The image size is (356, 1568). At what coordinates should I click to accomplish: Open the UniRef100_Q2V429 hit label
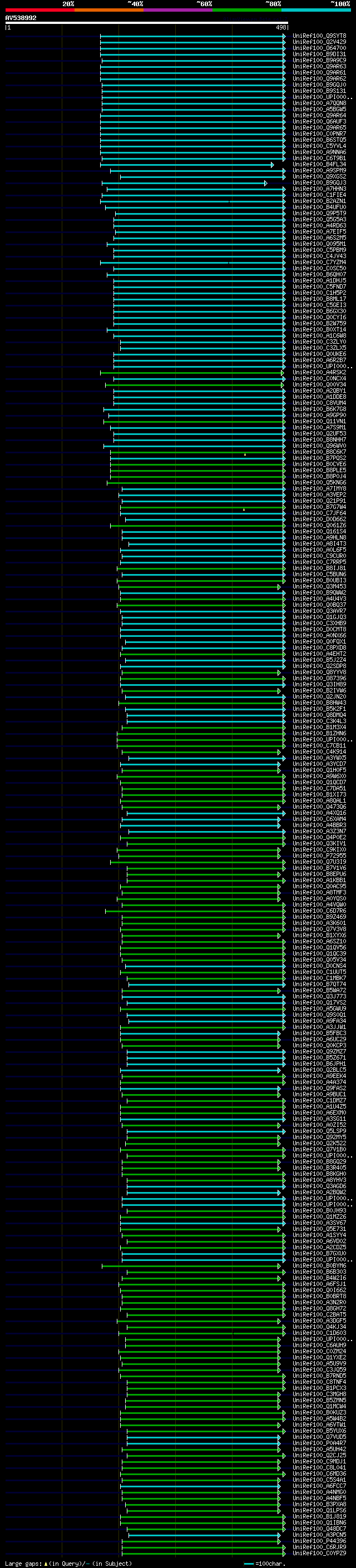(x=319, y=42)
